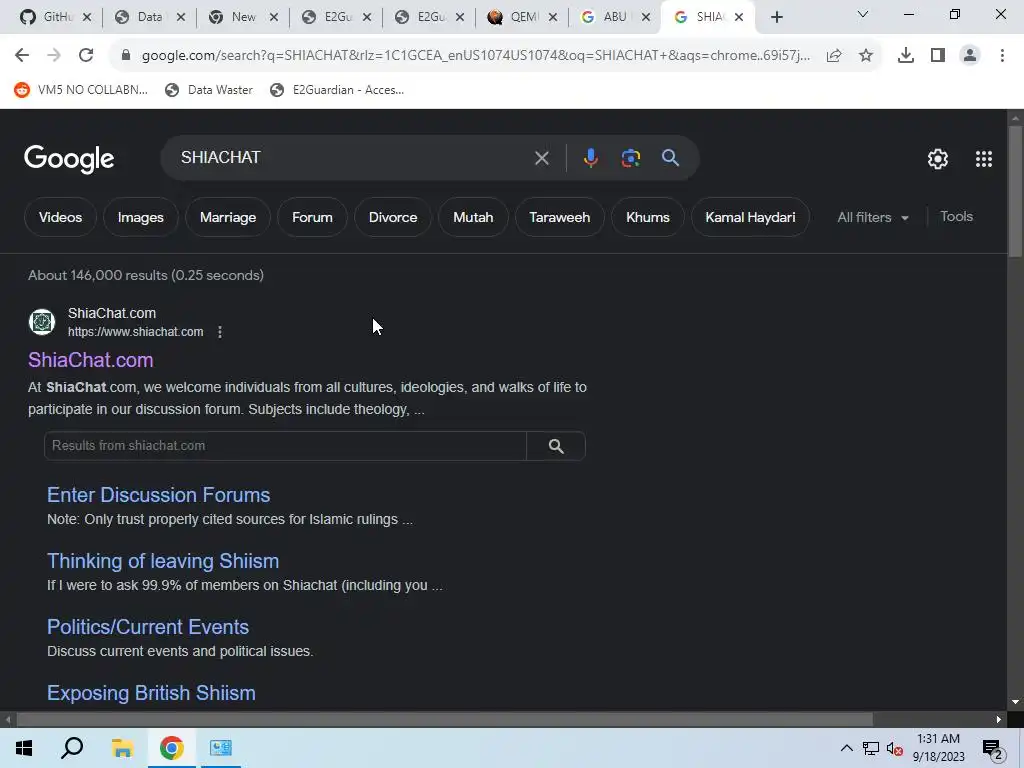1024x768 pixels.
Task: Open Exposing British Shiism link
Action: tap(152, 693)
